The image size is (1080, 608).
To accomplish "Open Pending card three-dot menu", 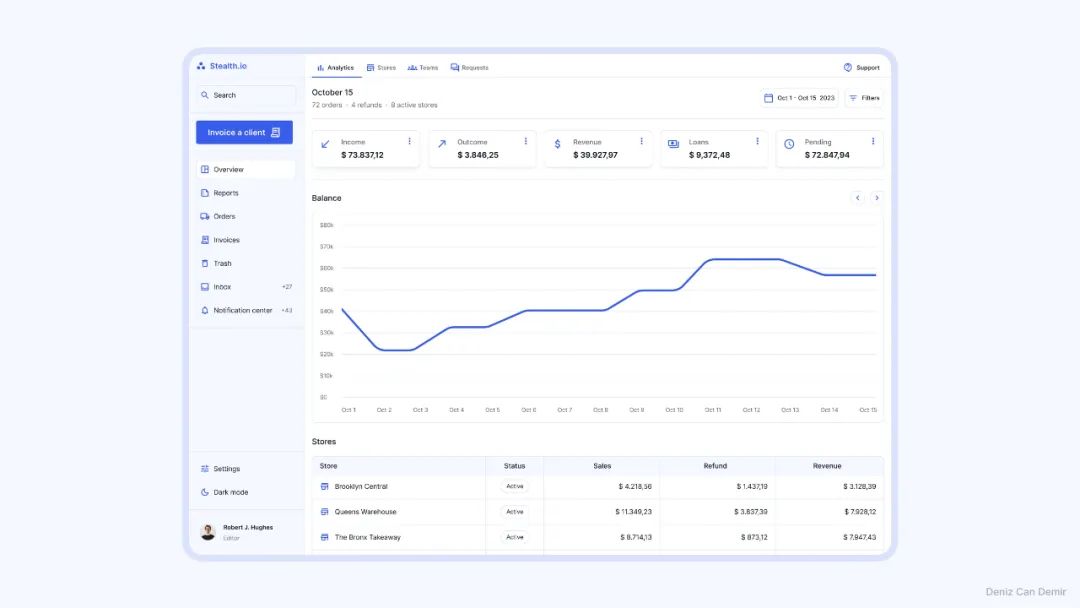I will click(873, 142).
